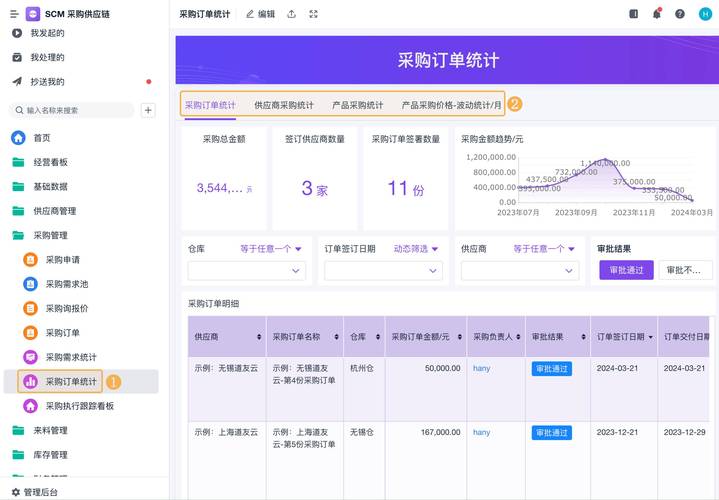
Task: Click the plus button beside search
Action: (148, 110)
